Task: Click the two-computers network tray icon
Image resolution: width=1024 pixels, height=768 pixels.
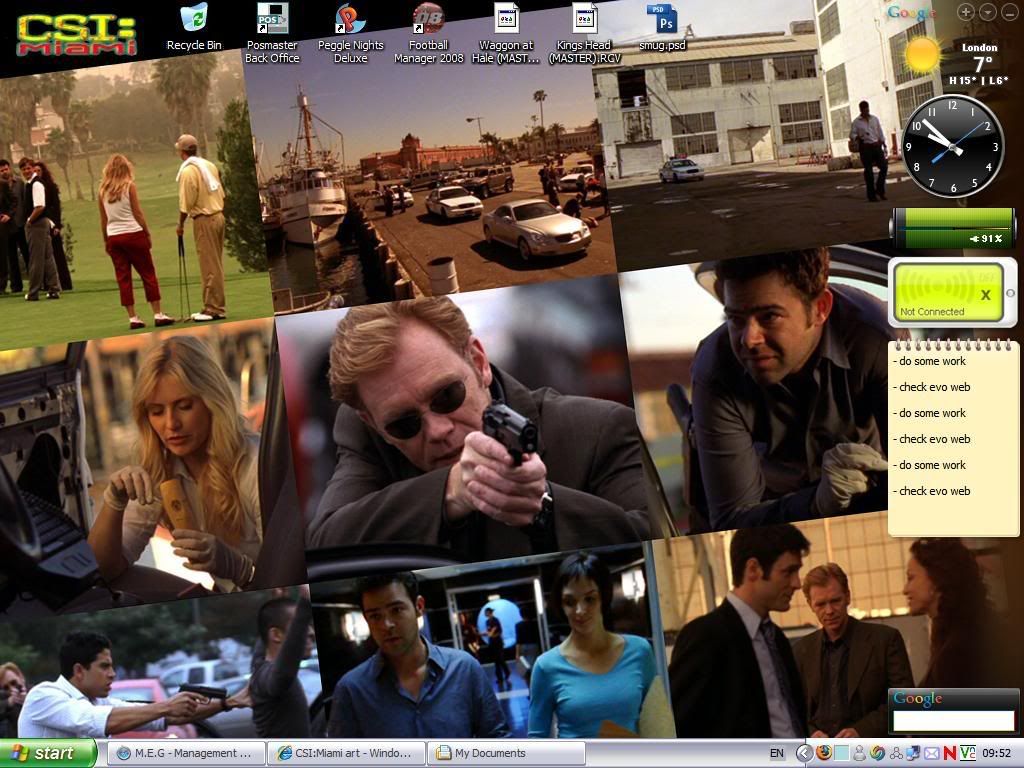Action: [913, 753]
